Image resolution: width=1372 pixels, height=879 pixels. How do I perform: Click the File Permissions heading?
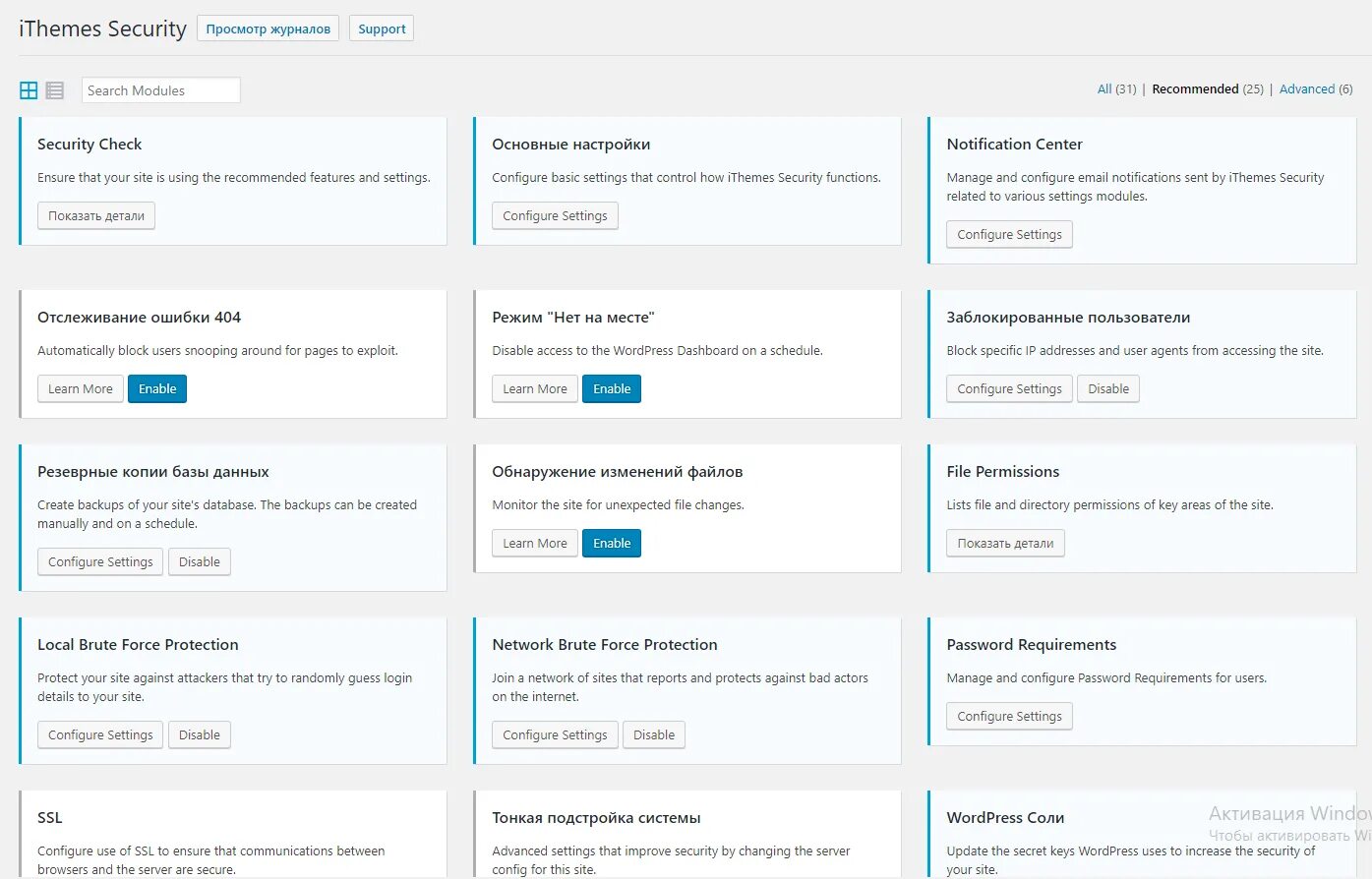[x=1003, y=472]
